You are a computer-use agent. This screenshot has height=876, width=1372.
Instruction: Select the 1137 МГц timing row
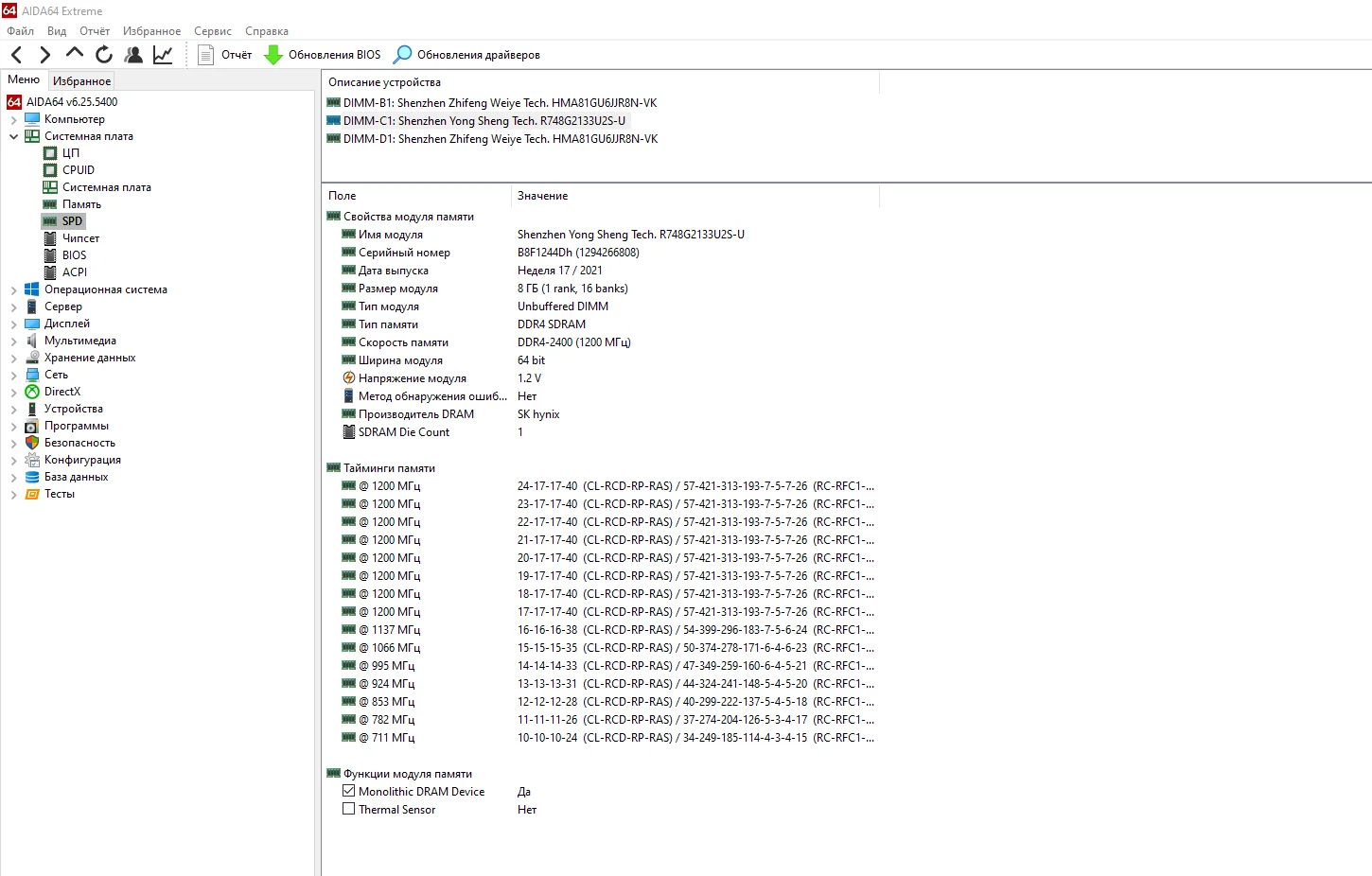pos(601,630)
